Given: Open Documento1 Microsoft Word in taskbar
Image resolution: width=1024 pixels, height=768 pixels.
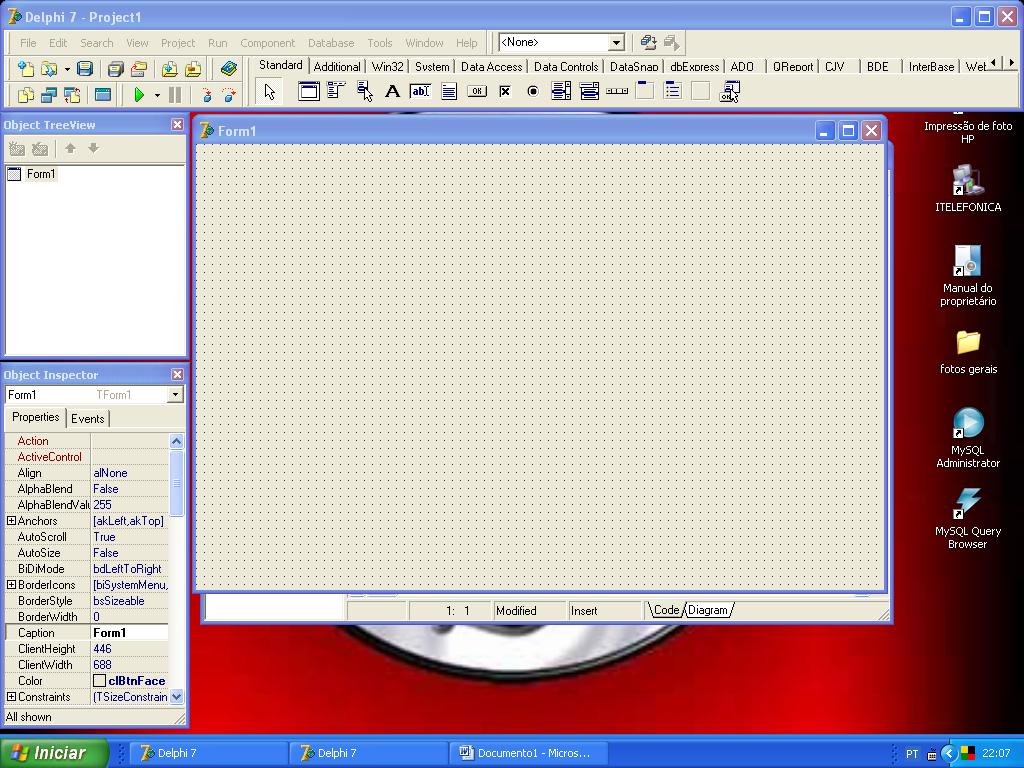Looking at the screenshot, I should tap(525, 753).
